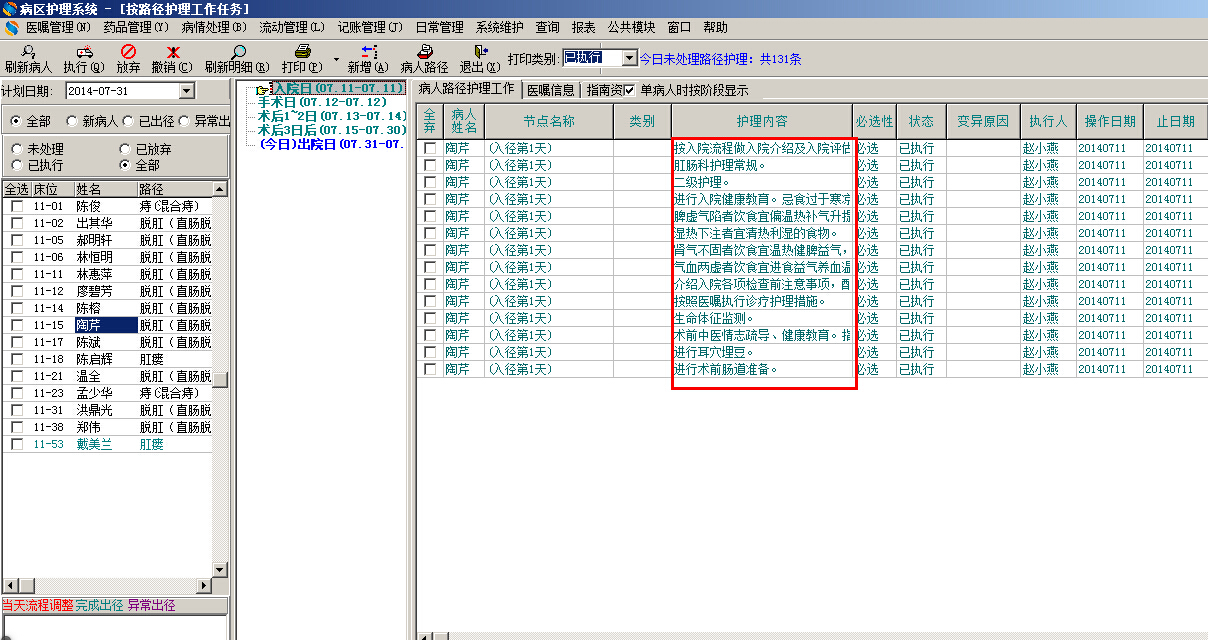1208x640 pixels.
Task: Check the box for bed 11-15 陶芹
Action: 17,325
